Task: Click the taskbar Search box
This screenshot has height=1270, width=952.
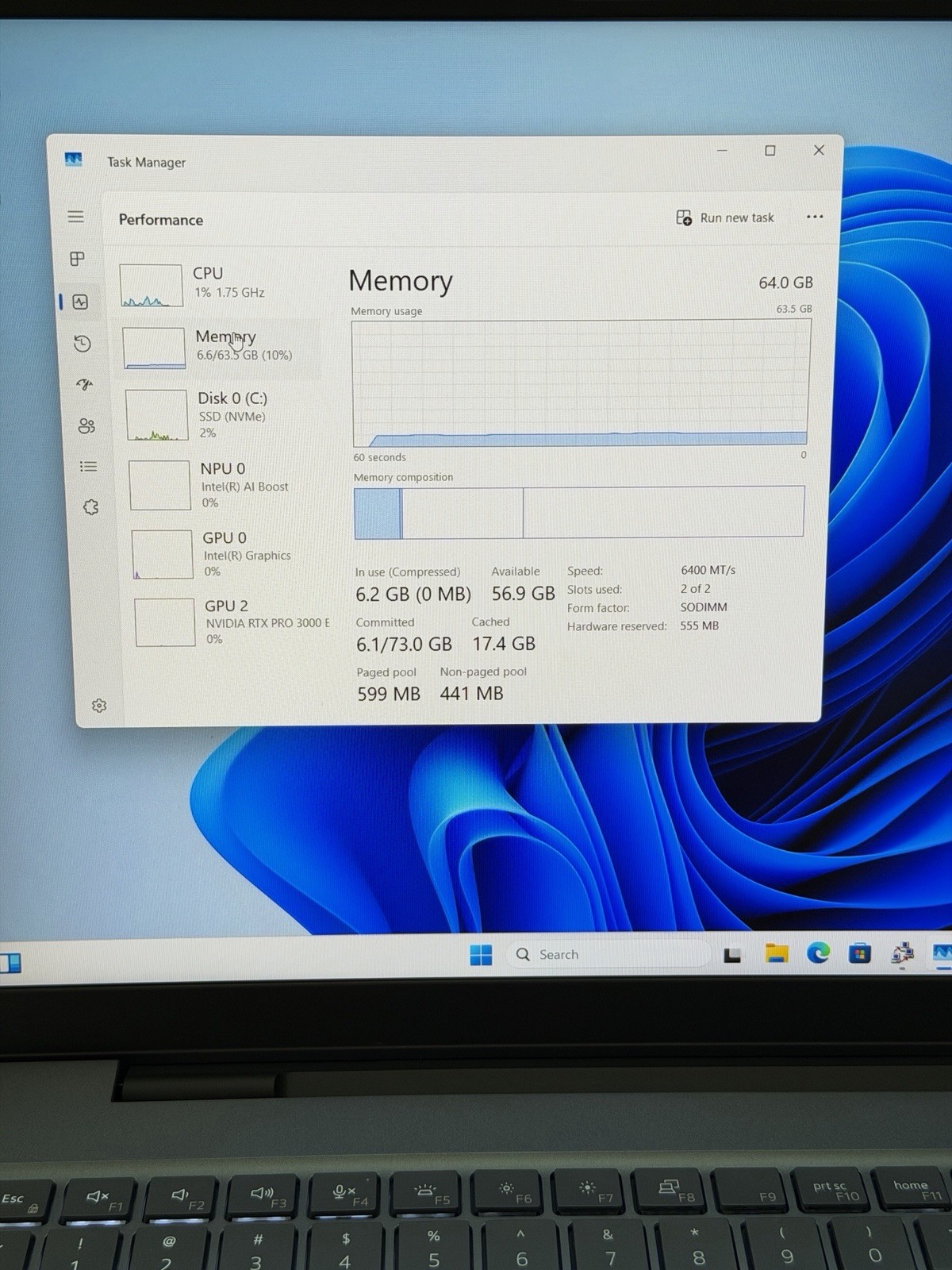Action: pyautogui.click(x=608, y=954)
